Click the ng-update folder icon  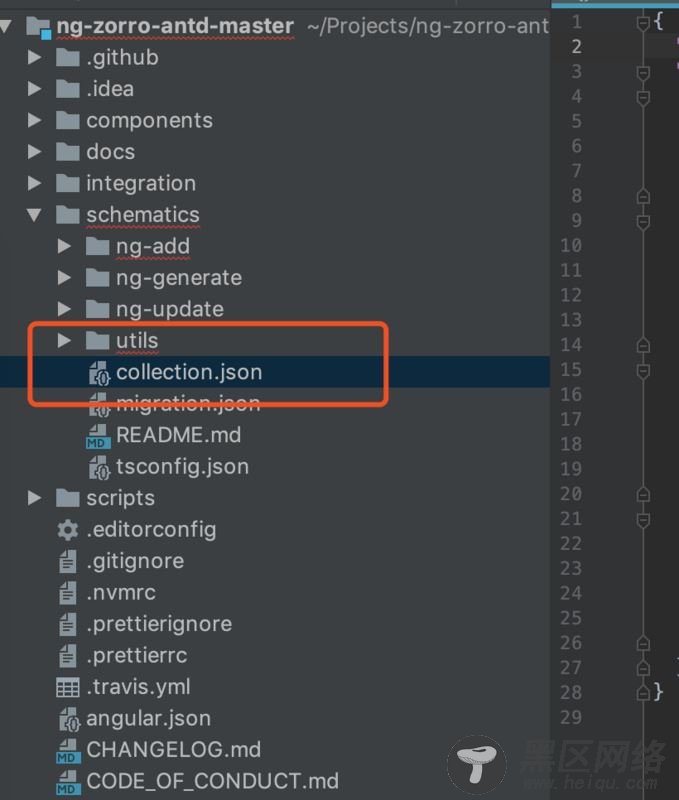(x=97, y=310)
